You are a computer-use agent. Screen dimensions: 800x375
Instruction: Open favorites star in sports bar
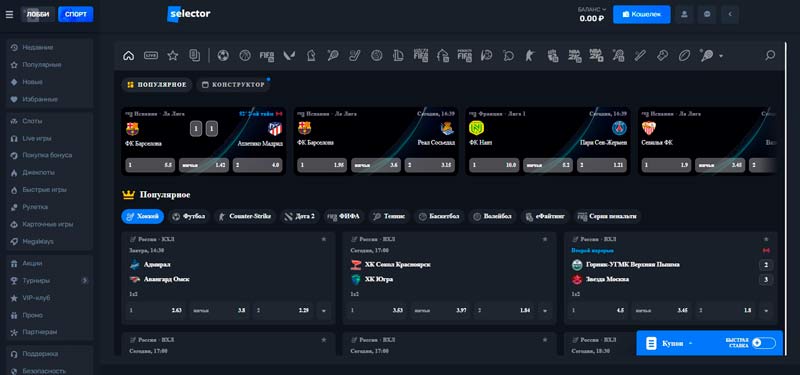pos(173,56)
